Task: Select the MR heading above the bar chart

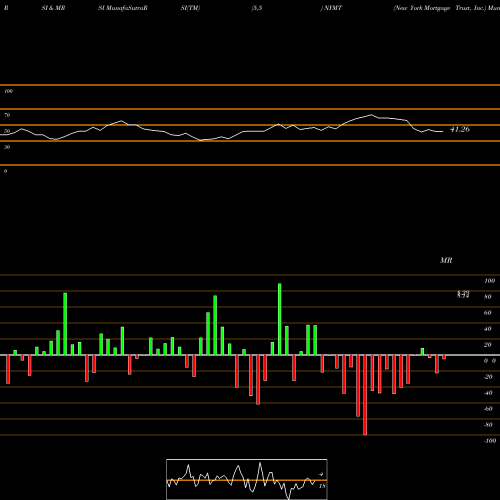Action: [446, 260]
